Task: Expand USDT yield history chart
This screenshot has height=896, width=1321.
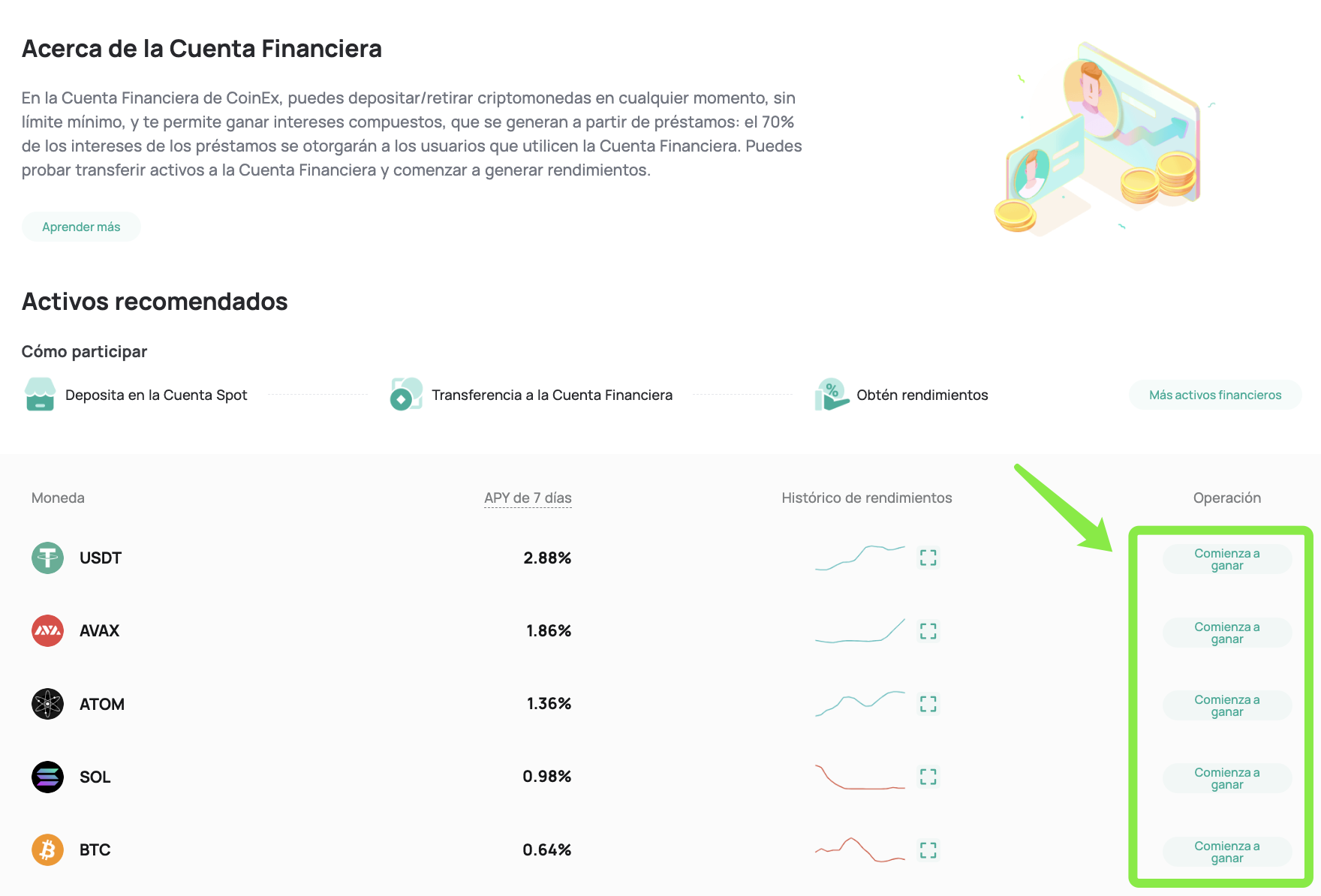Action: [x=928, y=558]
